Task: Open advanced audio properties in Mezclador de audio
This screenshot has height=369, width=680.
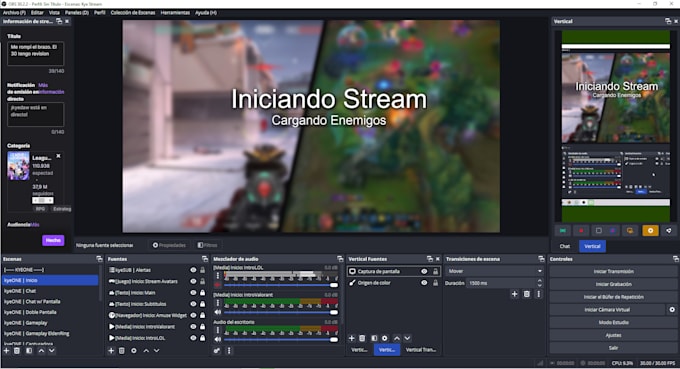Action: coord(217,351)
